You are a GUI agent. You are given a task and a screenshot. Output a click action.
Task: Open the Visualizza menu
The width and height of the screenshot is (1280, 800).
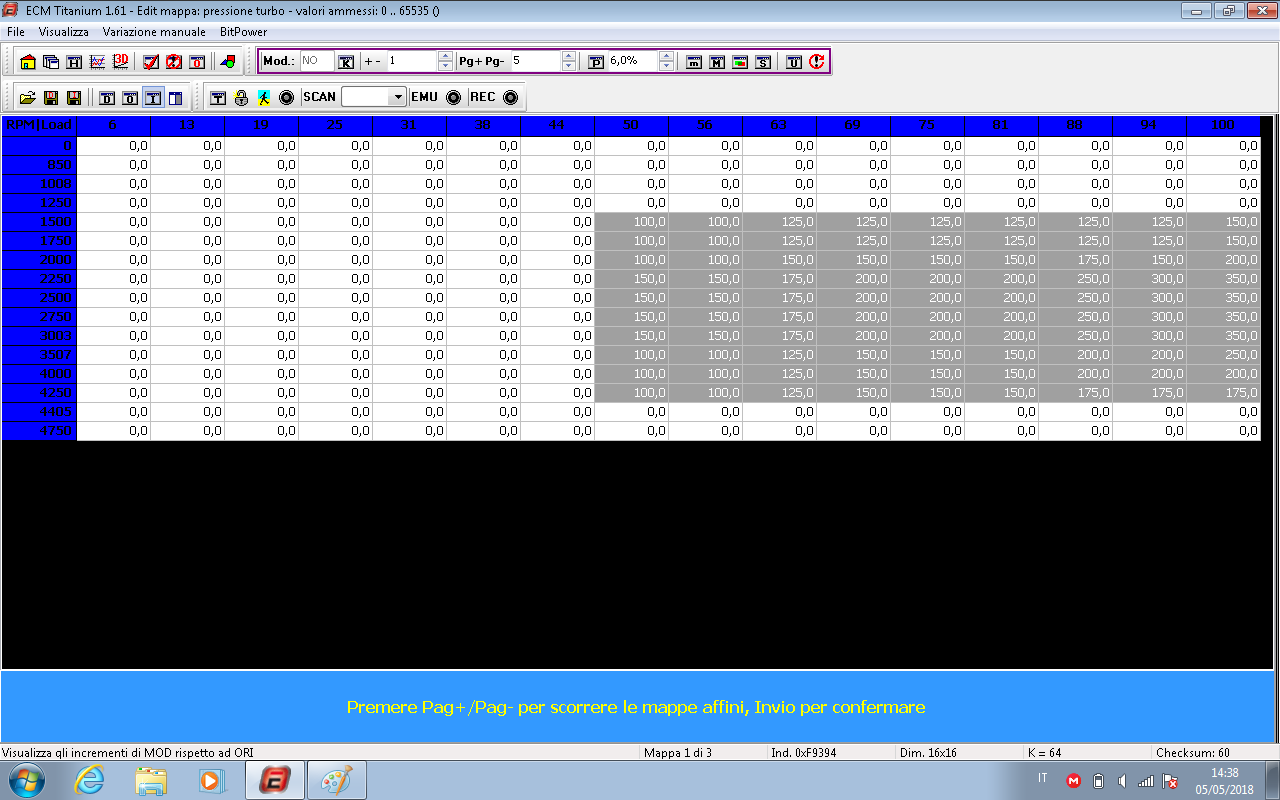click(64, 32)
